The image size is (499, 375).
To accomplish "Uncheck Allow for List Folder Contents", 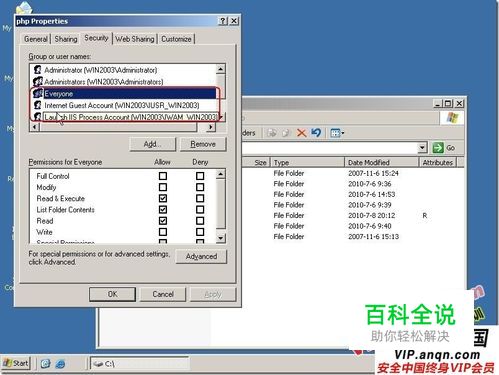I will [x=163, y=209].
